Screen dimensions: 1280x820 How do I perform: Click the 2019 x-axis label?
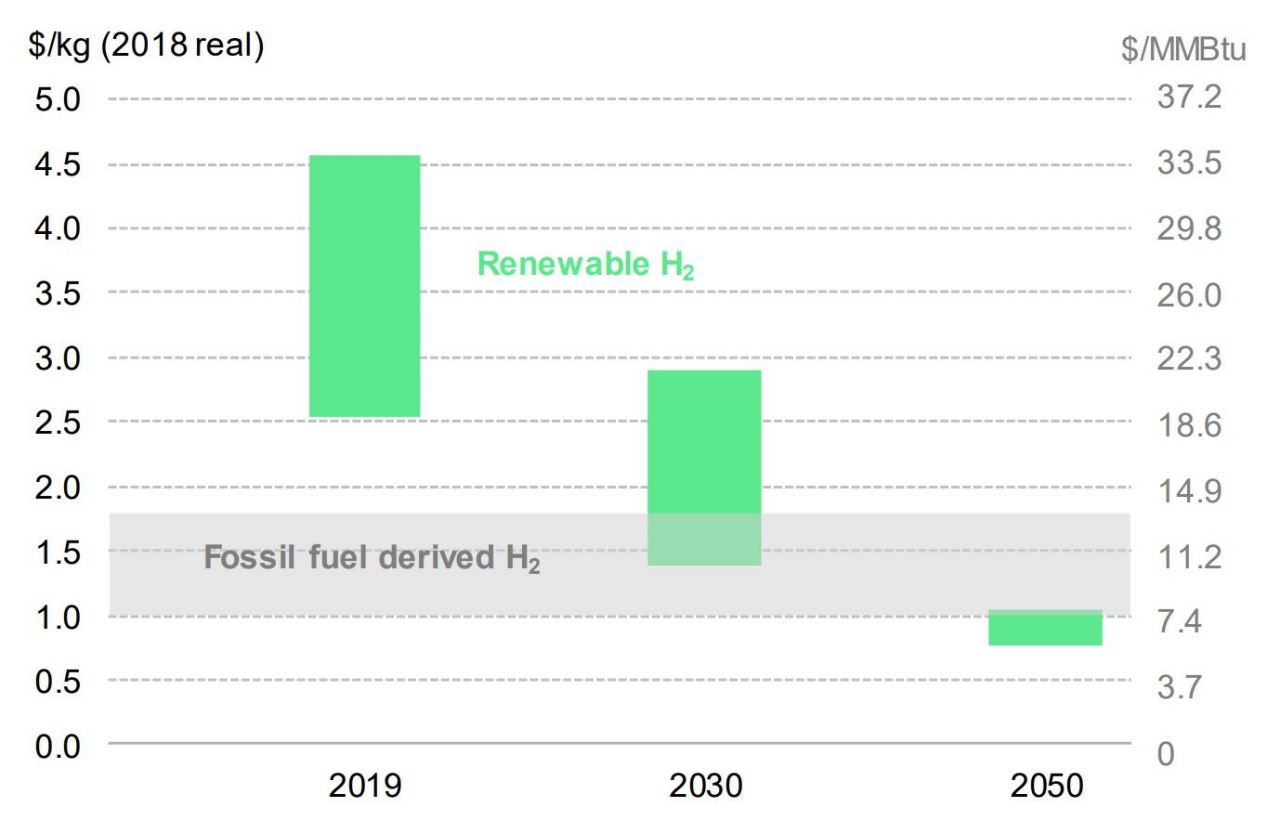coord(364,786)
